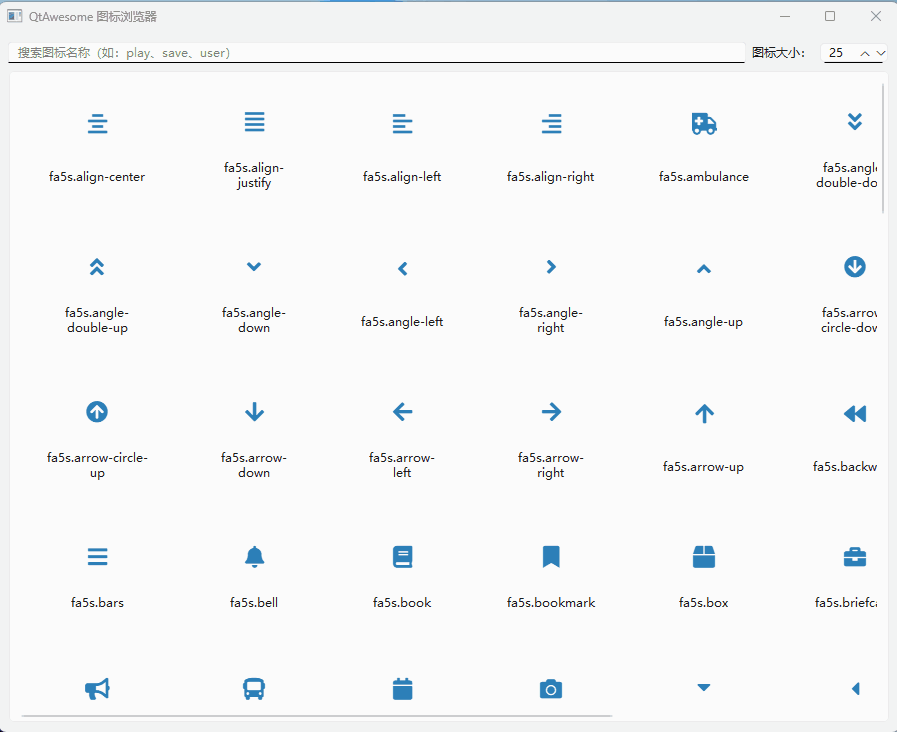
Task: Click the vertical scrollbar handle
Action: 883,149
